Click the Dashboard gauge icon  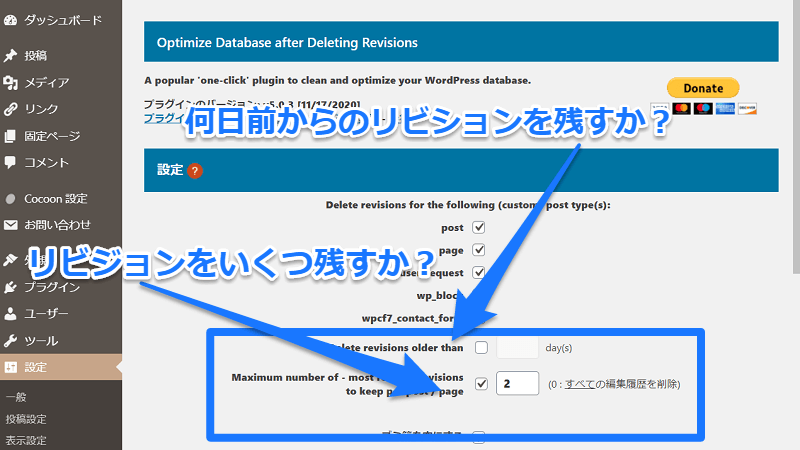10,20
